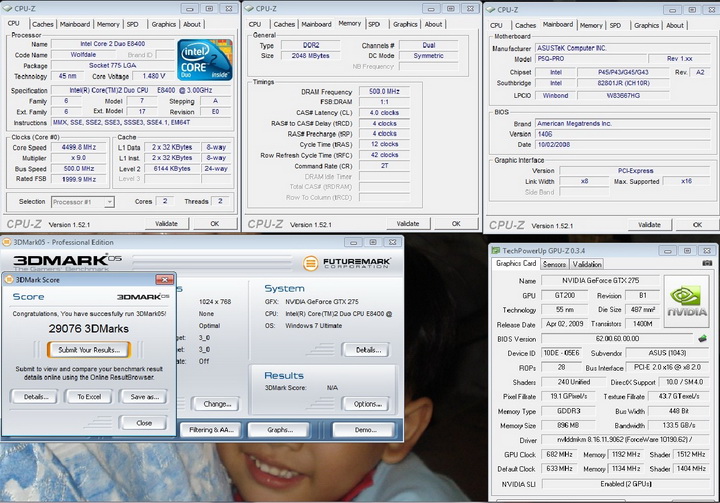Screen dimensions: 720x503
Task: Select the Sensors tab in GPU-Z
Action: tap(554, 264)
